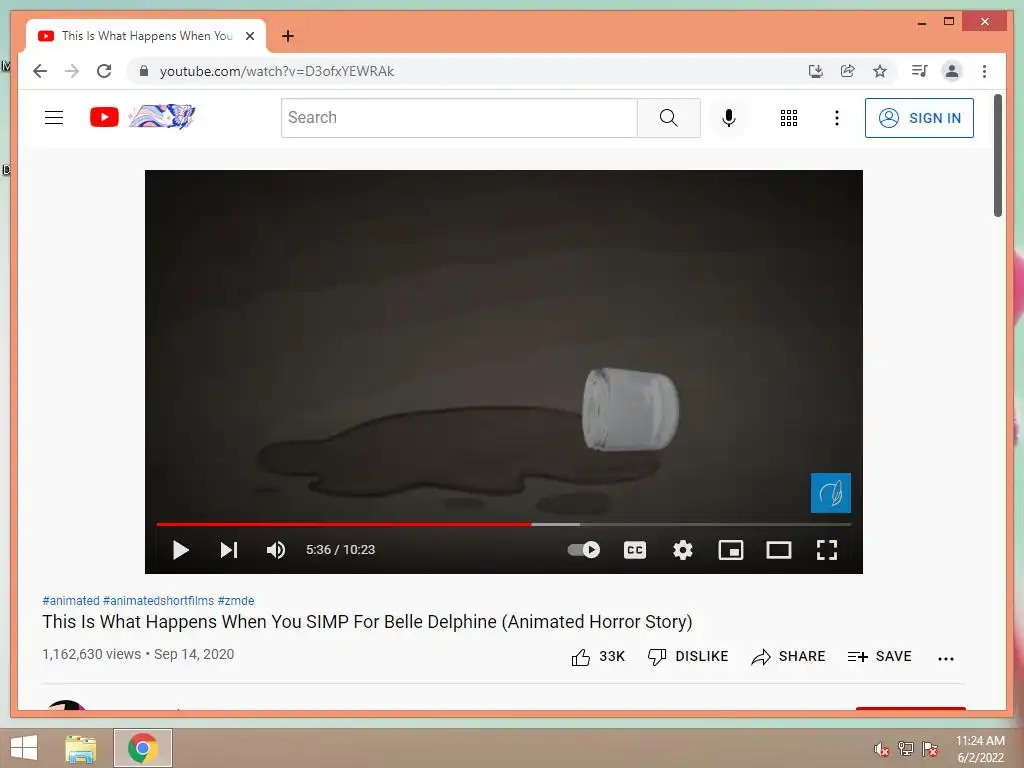Seek on the red video progress bar
Image resolution: width=1024 pixels, height=768 pixels.
tap(504, 524)
